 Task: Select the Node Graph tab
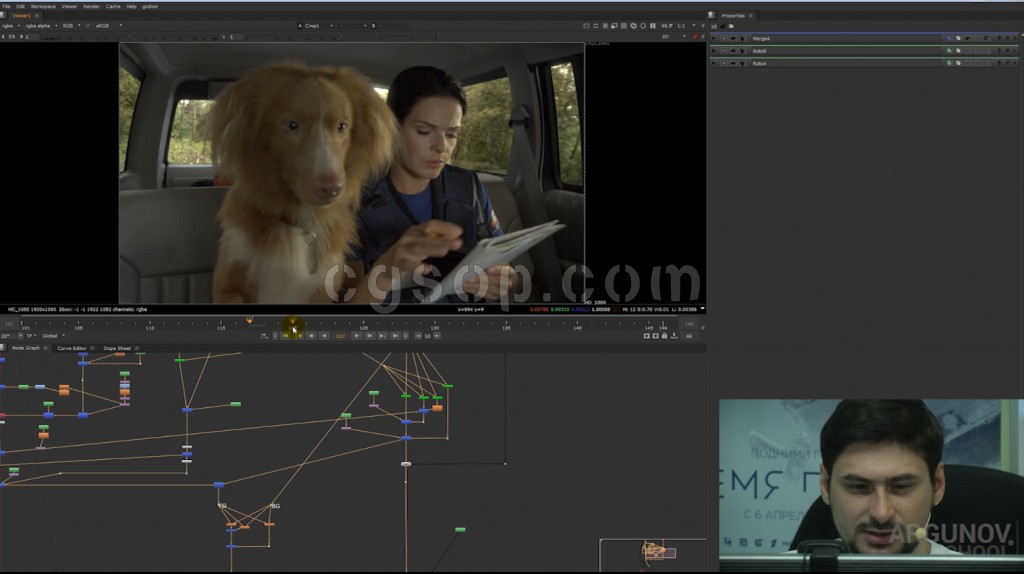tap(25, 348)
